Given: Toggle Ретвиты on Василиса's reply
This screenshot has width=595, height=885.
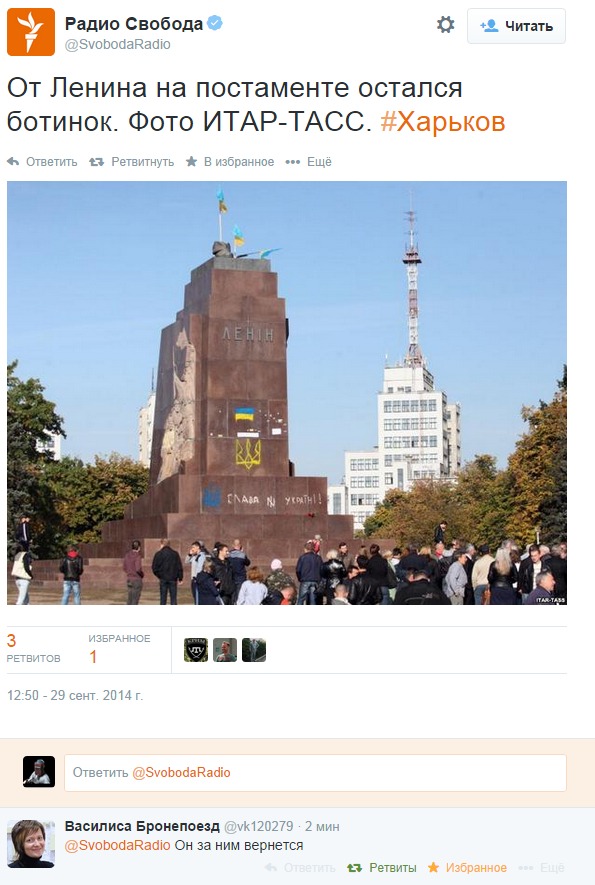Looking at the screenshot, I should click(382, 868).
